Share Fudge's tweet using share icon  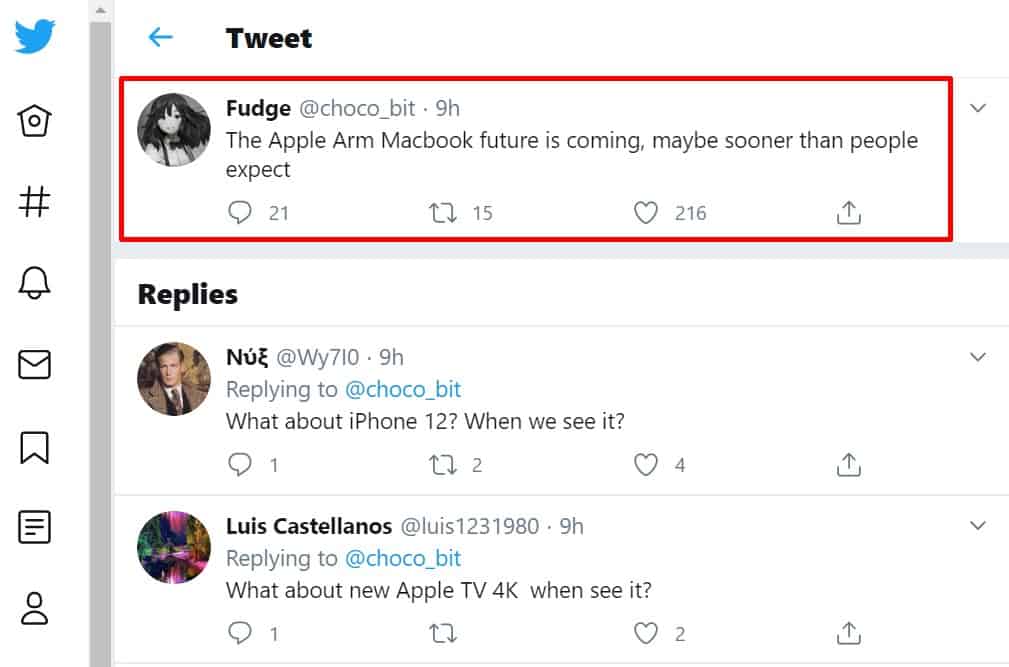tap(848, 212)
